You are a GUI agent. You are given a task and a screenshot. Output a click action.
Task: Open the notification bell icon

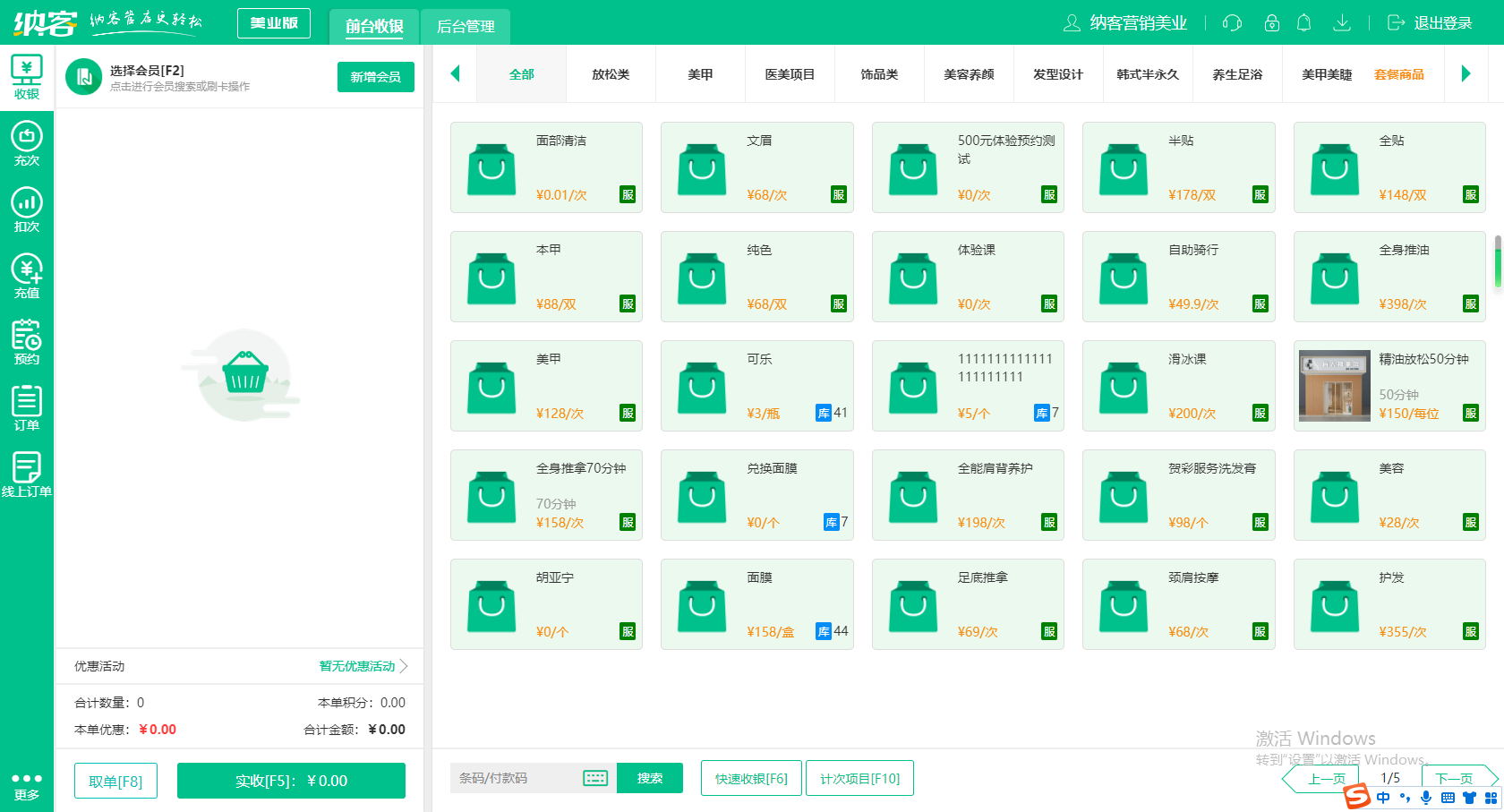[1304, 23]
